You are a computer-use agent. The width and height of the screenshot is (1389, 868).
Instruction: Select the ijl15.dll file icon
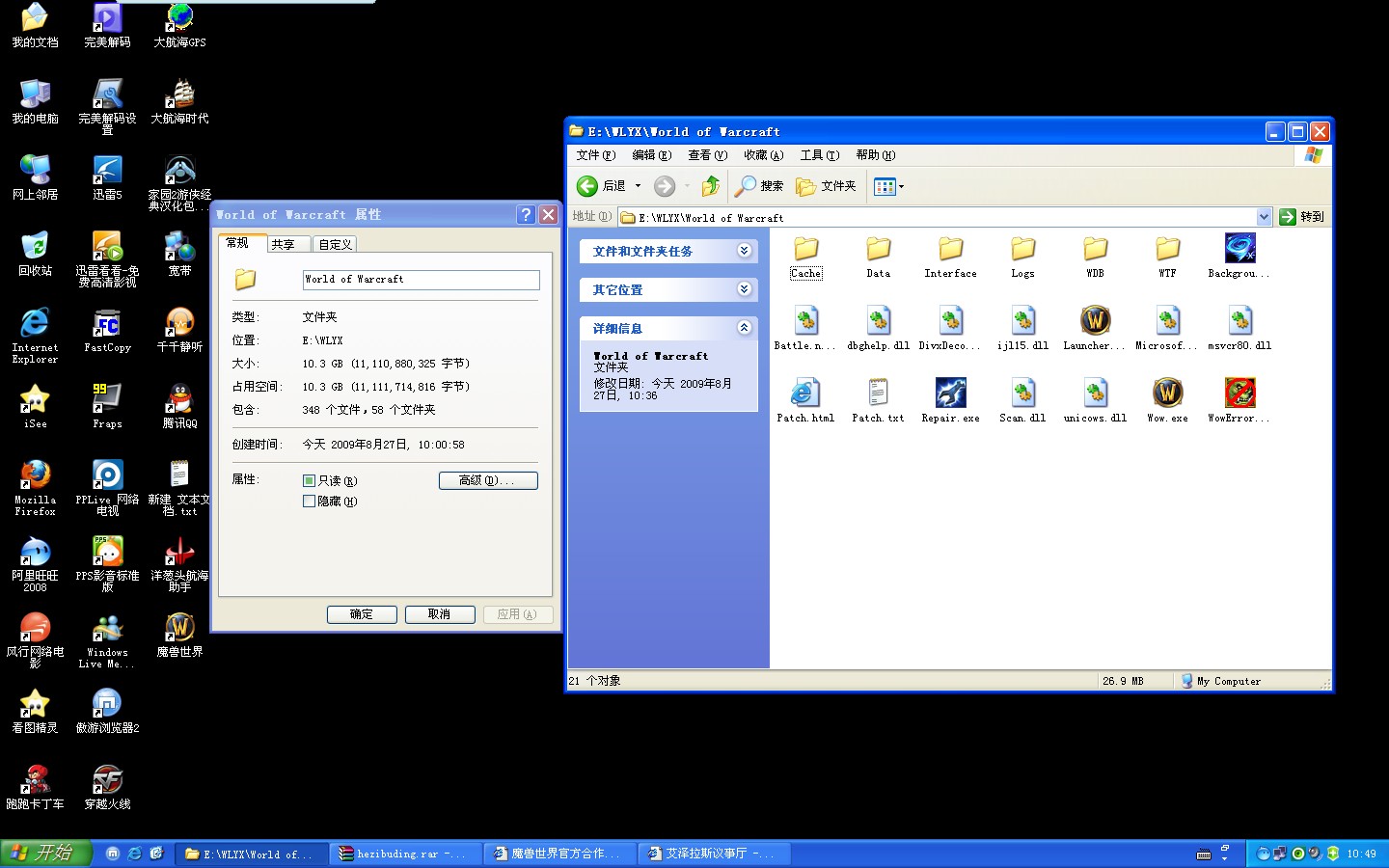click(1023, 320)
